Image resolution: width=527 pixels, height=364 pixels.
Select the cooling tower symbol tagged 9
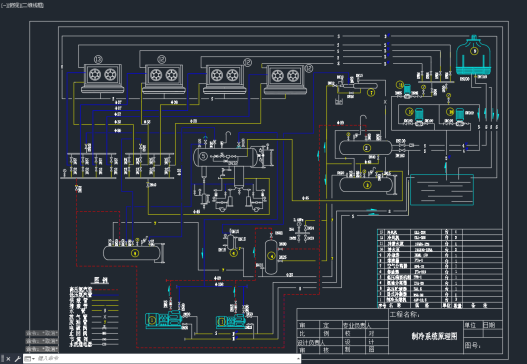click(473, 55)
